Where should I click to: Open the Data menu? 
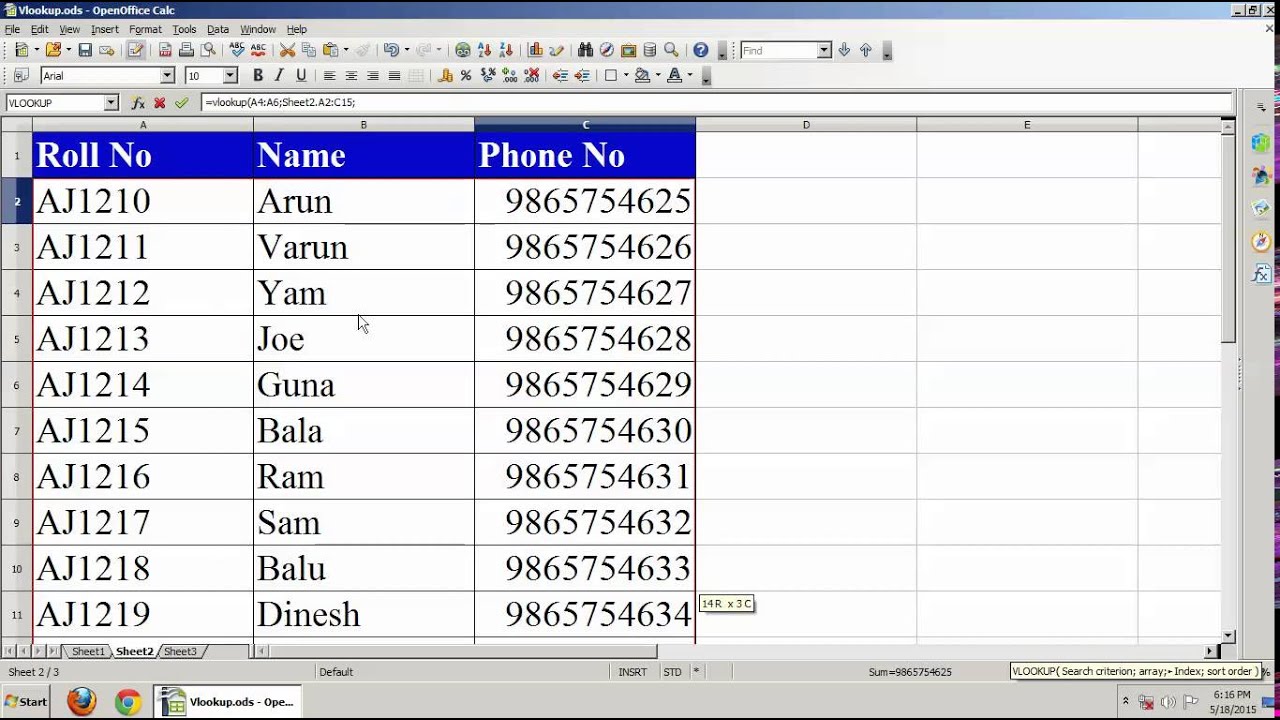click(x=218, y=29)
